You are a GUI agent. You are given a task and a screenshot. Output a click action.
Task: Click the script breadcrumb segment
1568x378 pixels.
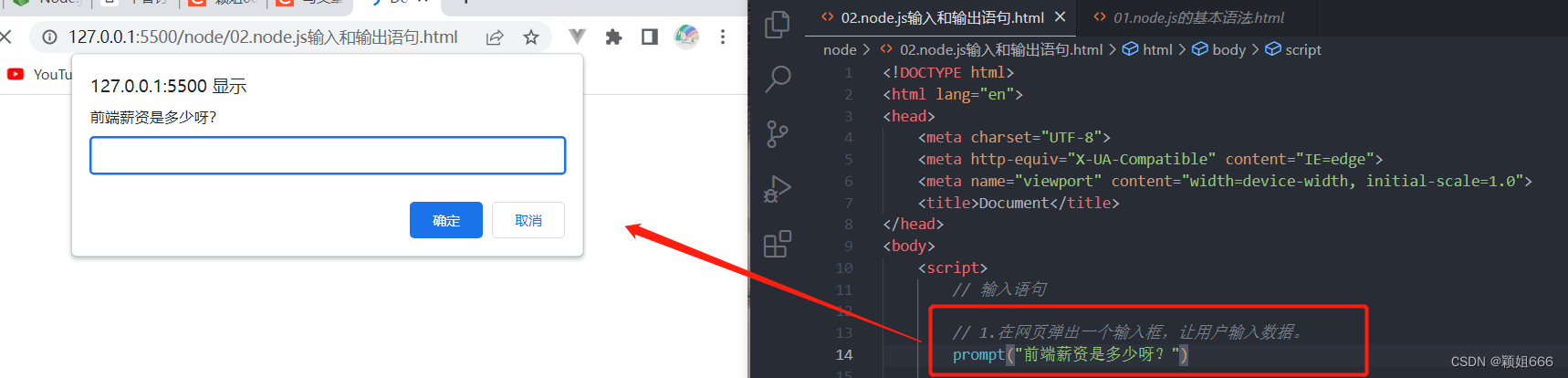tap(1292, 50)
